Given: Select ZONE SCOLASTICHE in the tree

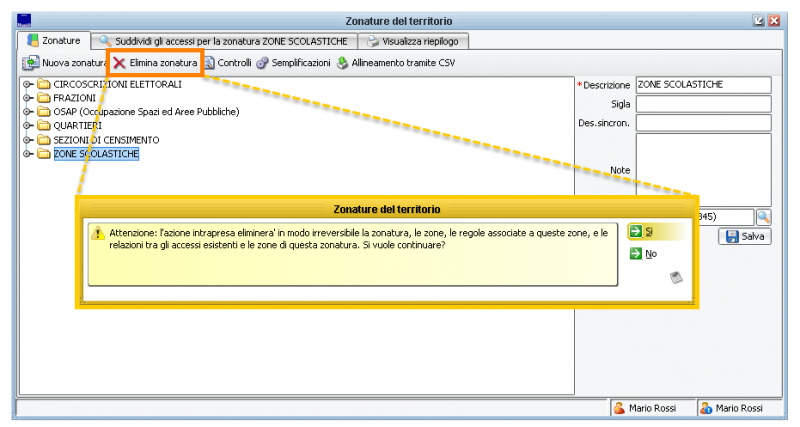Looking at the screenshot, I should click(x=96, y=154).
